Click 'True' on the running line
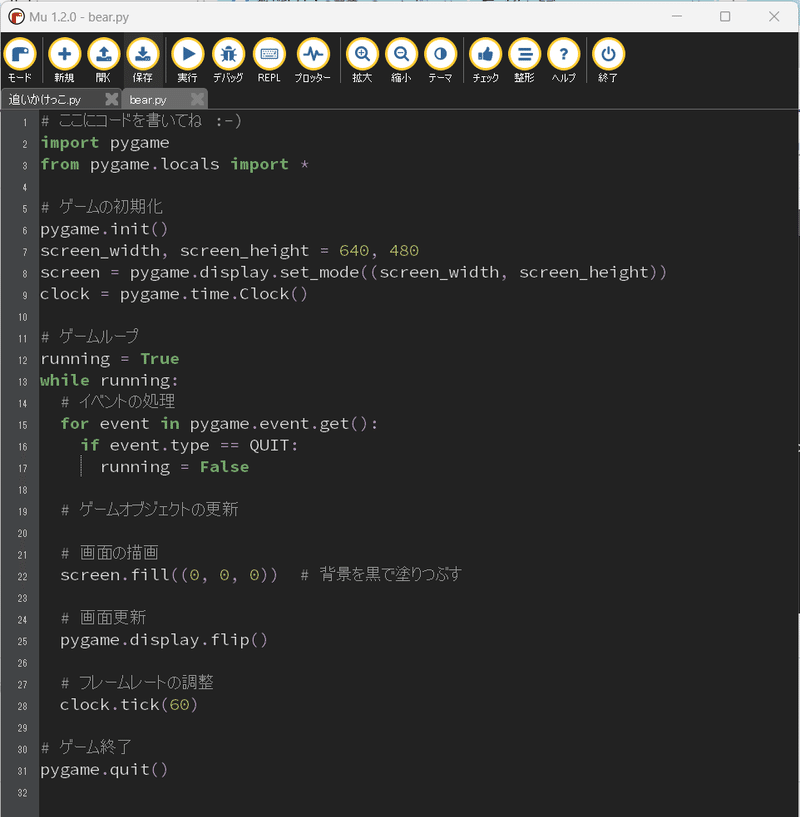800x817 pixels. click(x=159, y=358)
